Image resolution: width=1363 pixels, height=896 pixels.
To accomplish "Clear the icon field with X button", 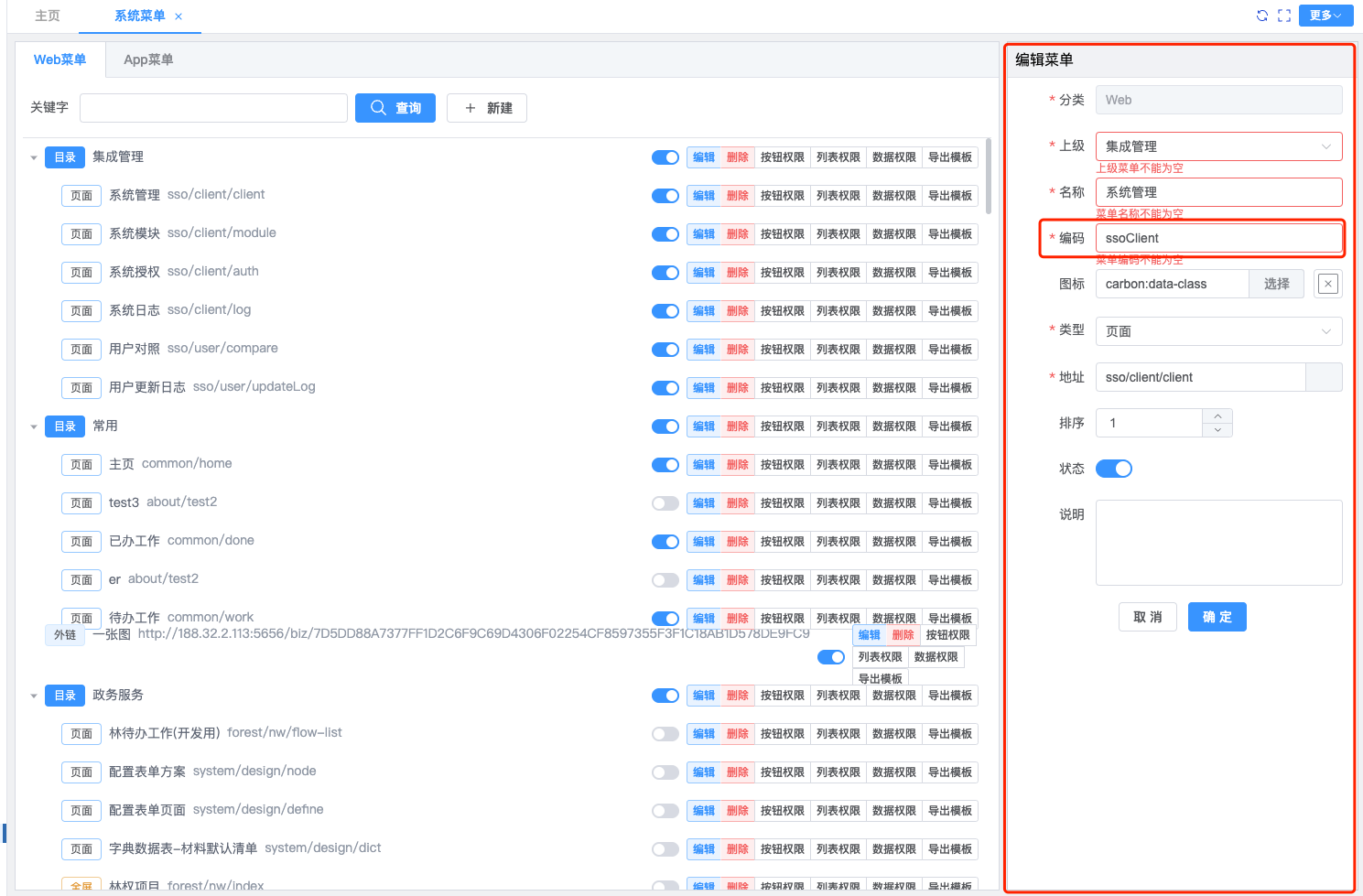I will [x=1327, y=284].
